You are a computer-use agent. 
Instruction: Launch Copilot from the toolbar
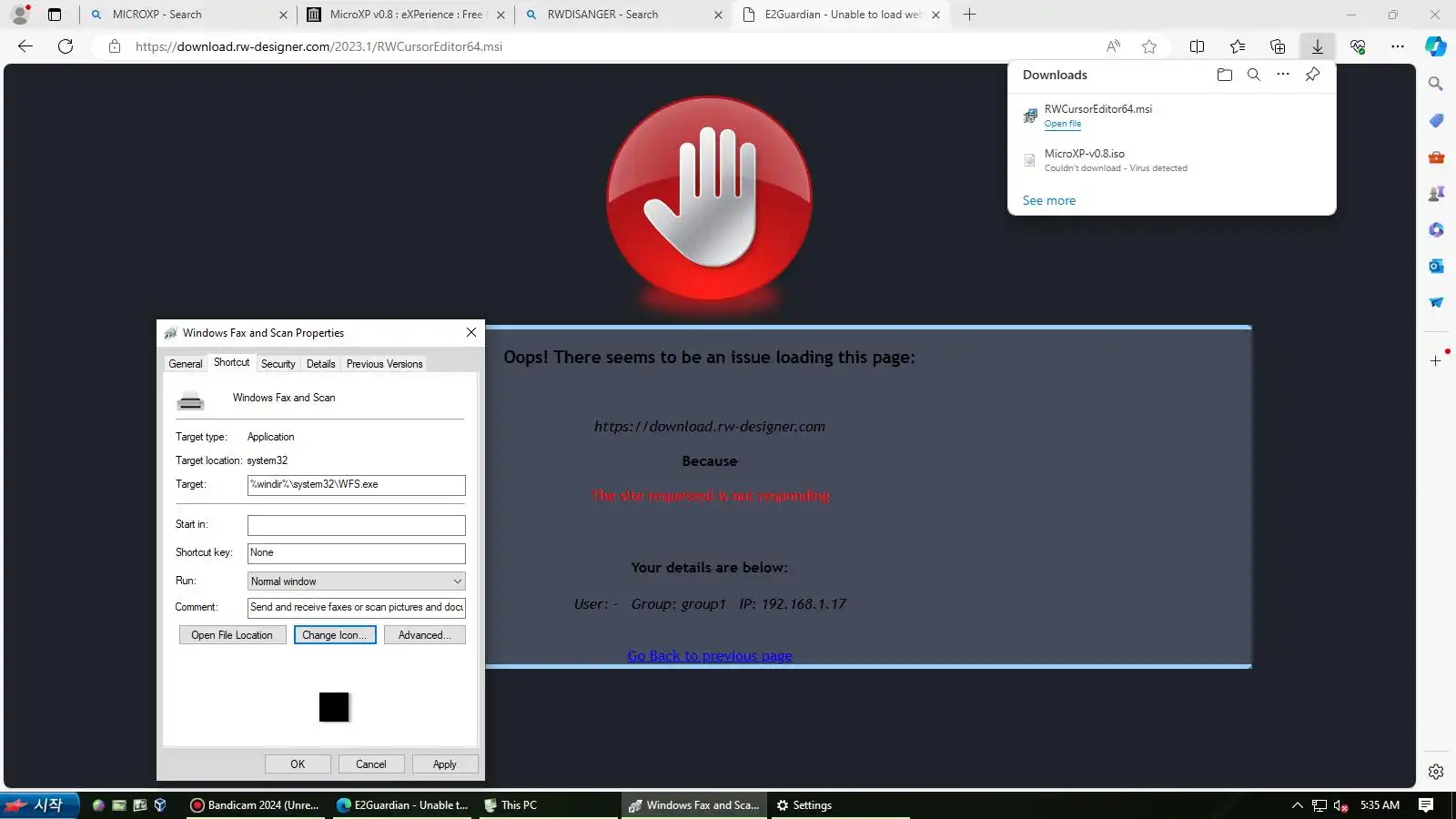click(x=1436, y=46)
